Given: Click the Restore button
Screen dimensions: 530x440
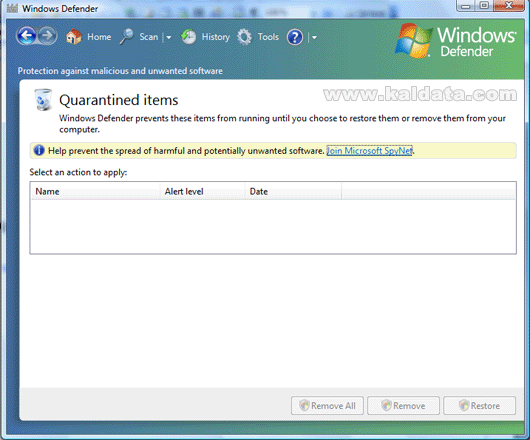Looking at the screenshot, I should point(479,406).
